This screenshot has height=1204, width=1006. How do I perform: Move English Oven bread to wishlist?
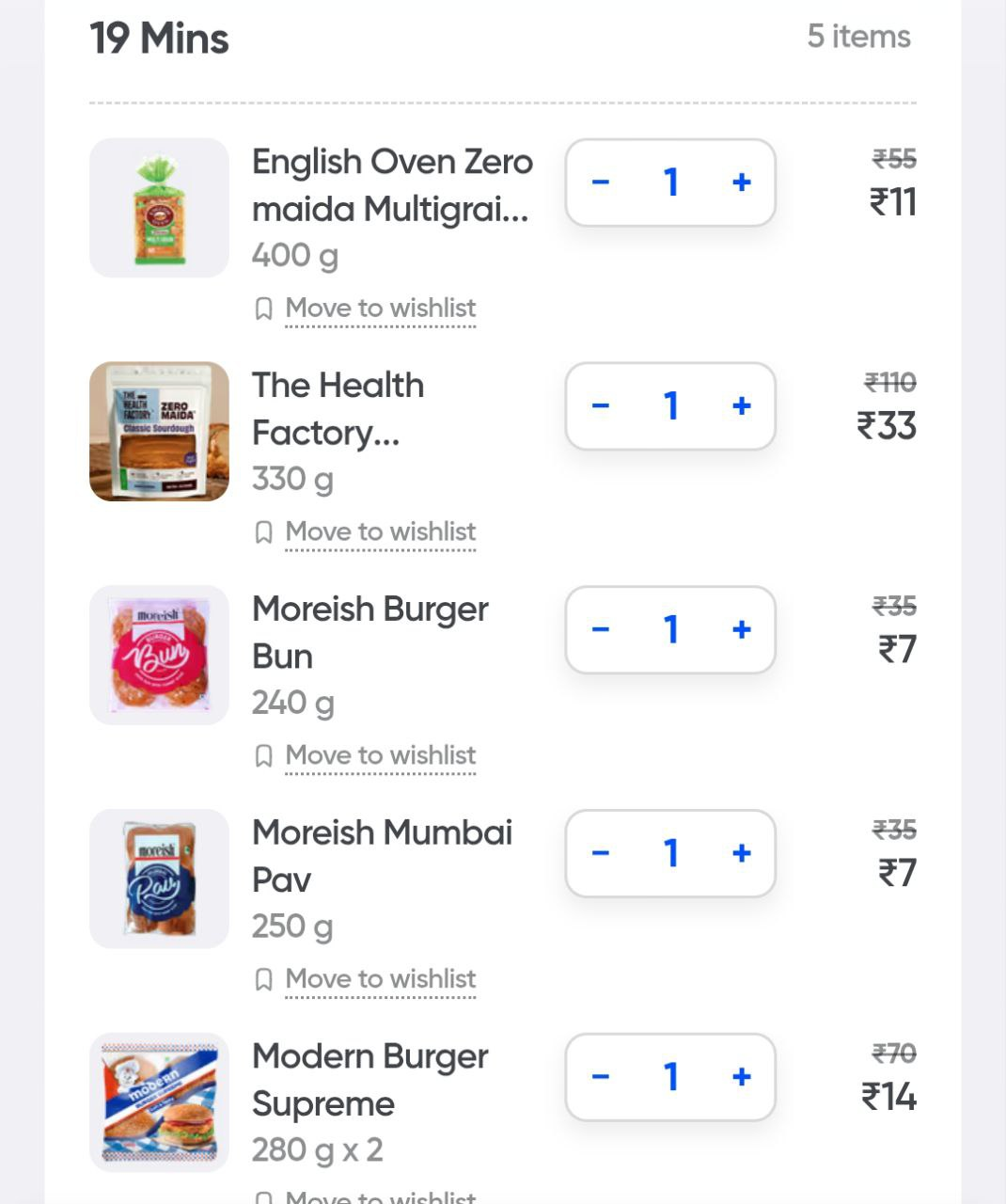pos(380,309)
